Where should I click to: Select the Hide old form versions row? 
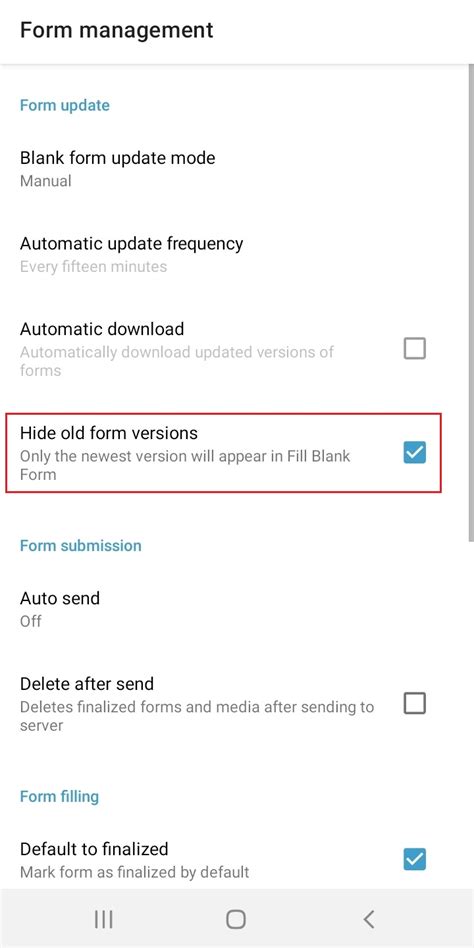pyautogui.click(x=224, y=453)
